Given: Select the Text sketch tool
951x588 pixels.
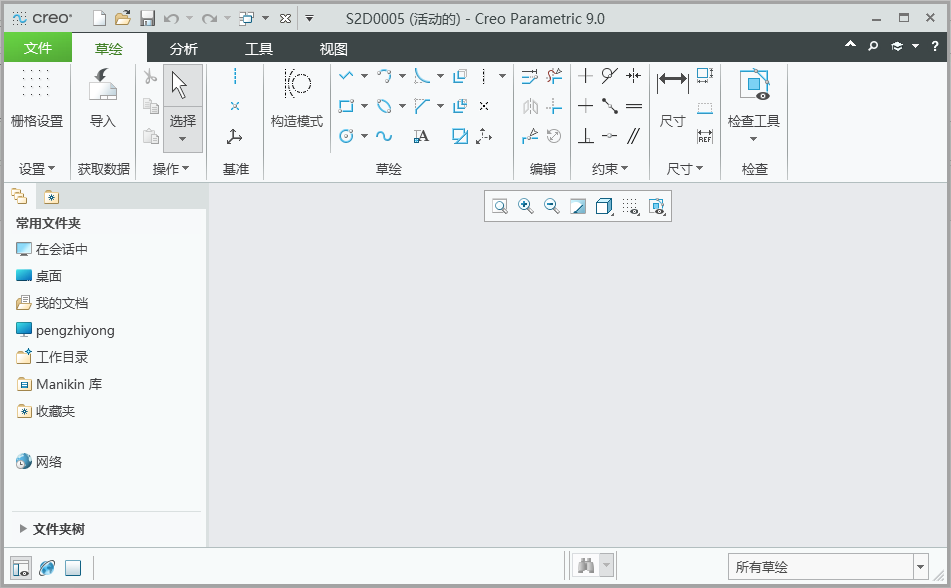Looking at the screenshot, I should (422, 136).
